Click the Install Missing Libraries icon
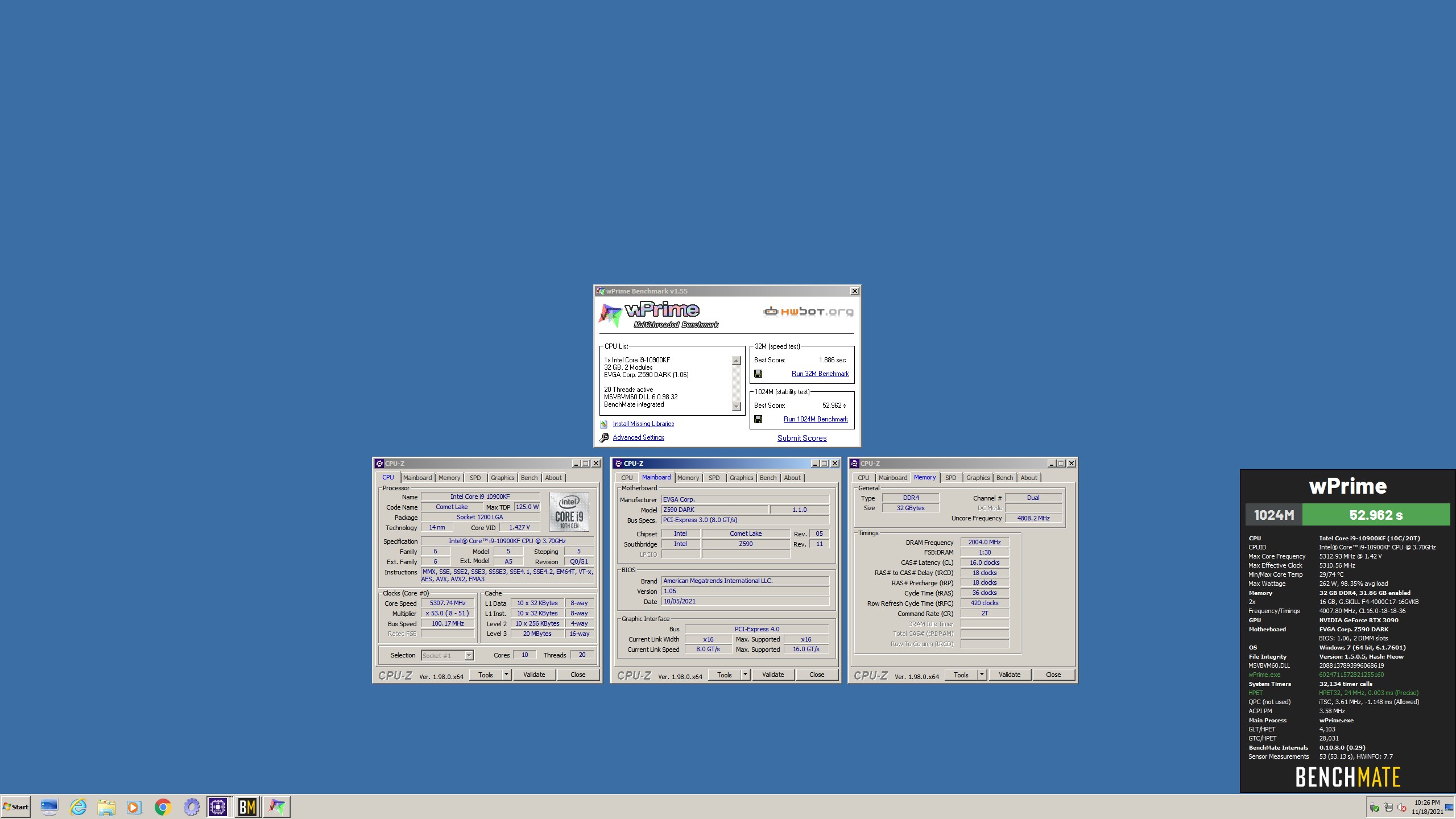The image size is (1456, 819). (604, 424)
